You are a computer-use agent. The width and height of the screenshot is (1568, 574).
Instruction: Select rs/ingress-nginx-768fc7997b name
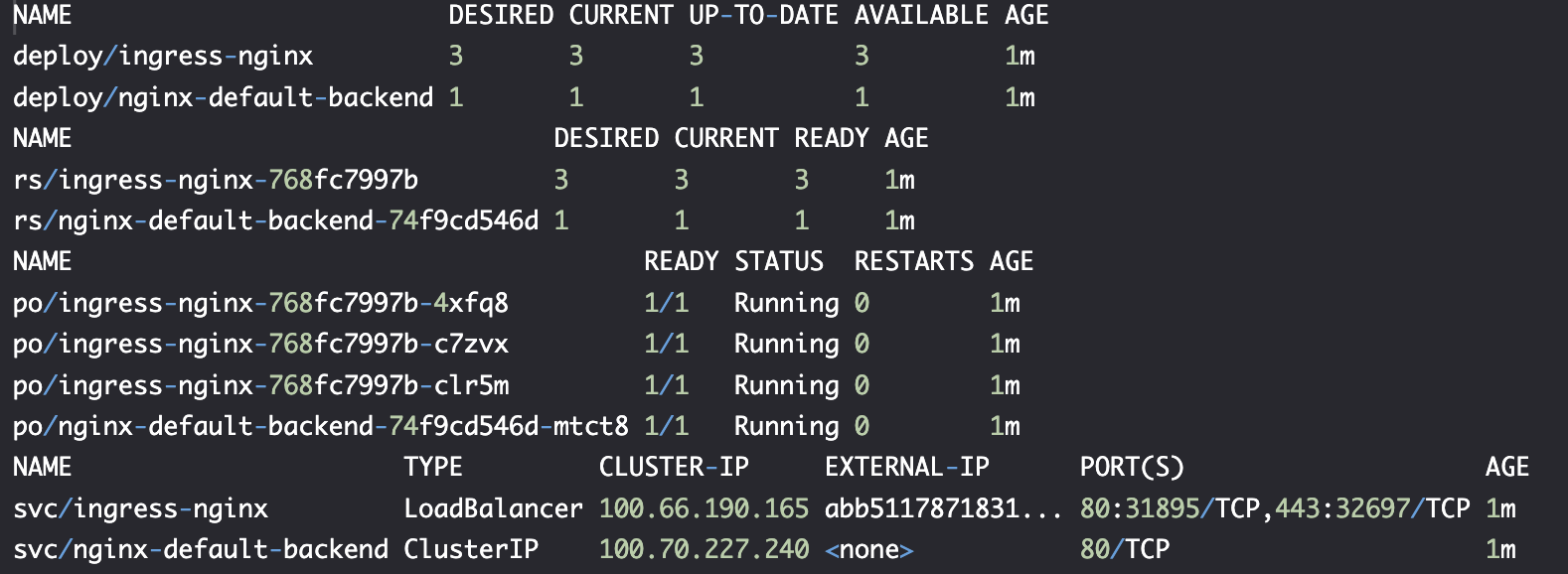tap(216, 180)
